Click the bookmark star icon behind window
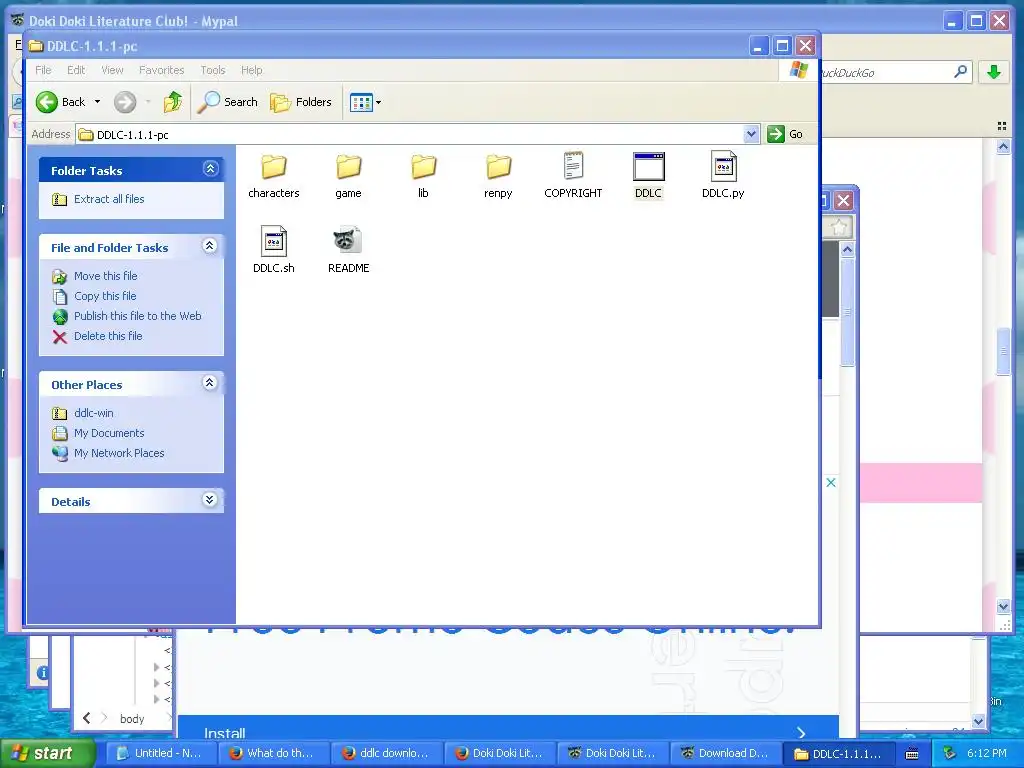 pyautogui.click(x=839, y=227)
